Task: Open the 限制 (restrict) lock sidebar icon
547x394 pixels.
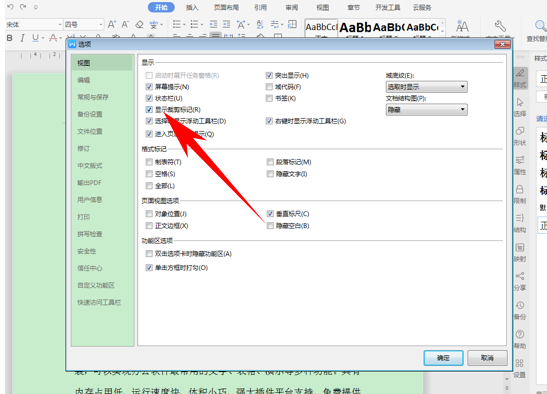Action: [520, 194]
